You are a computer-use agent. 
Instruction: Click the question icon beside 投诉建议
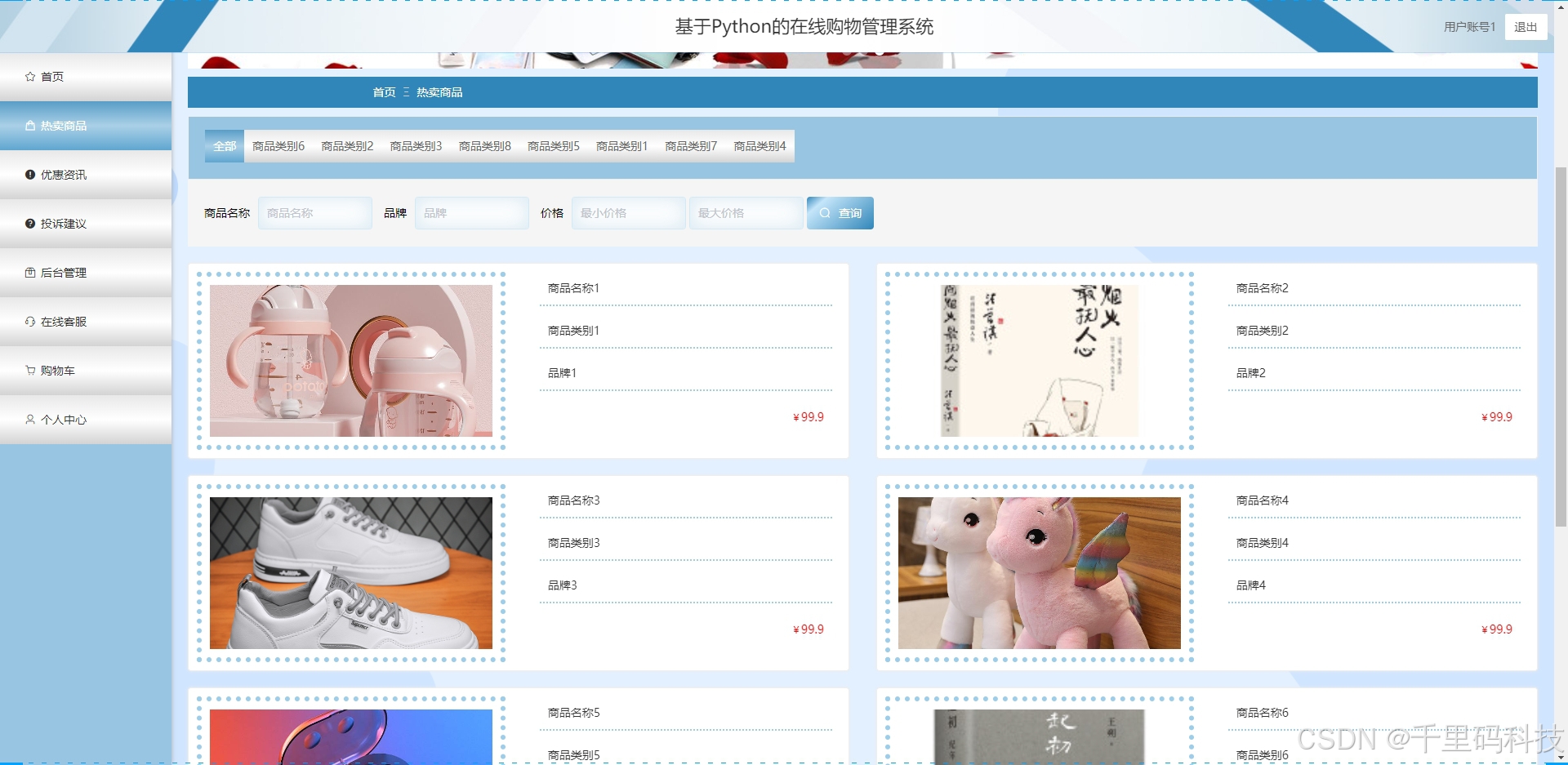[30, 224]
